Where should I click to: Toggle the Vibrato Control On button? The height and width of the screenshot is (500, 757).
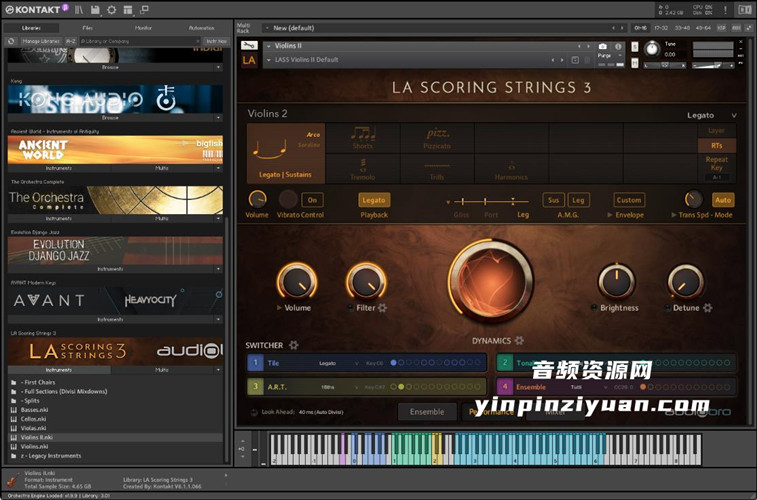coord(312,200)
